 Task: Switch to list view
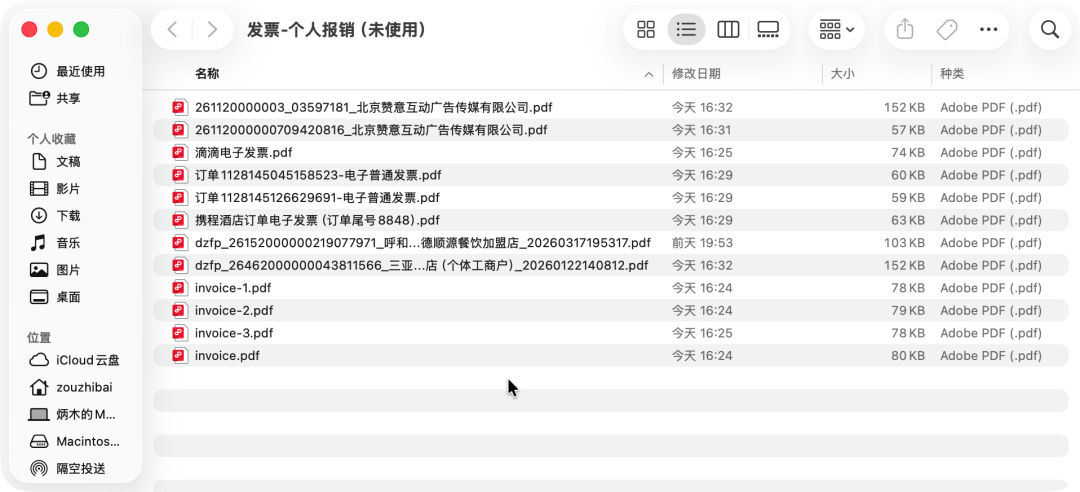(686, 29)
